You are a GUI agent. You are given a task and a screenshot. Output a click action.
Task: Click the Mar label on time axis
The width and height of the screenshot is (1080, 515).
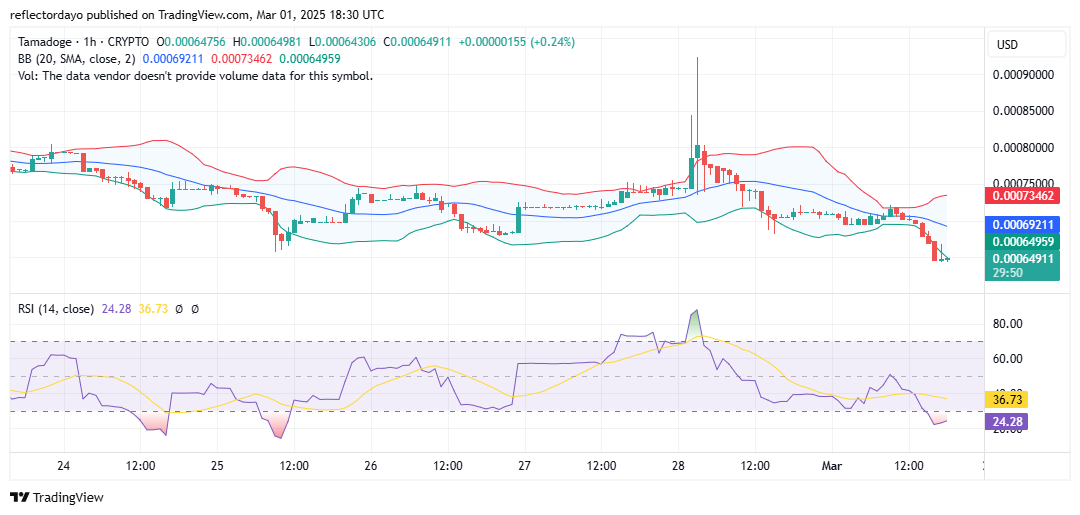(832, 466)
